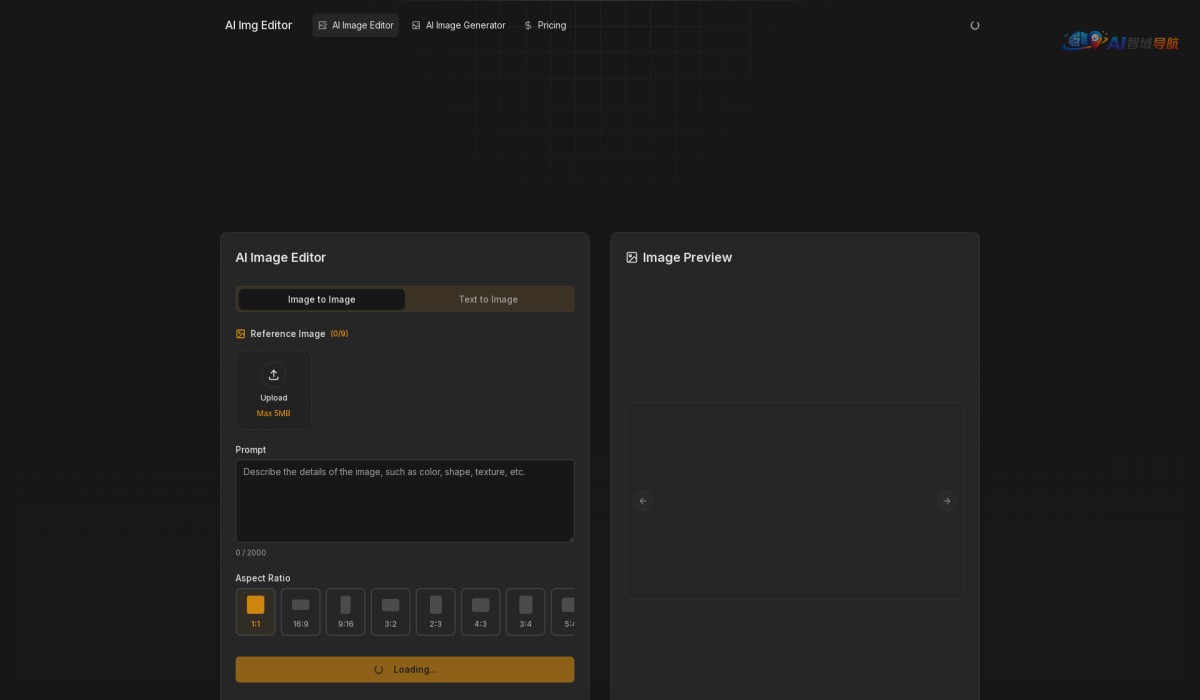Click the next image arrow in preview
Viewport: 1200px width, 700px height.
[946, 501]
